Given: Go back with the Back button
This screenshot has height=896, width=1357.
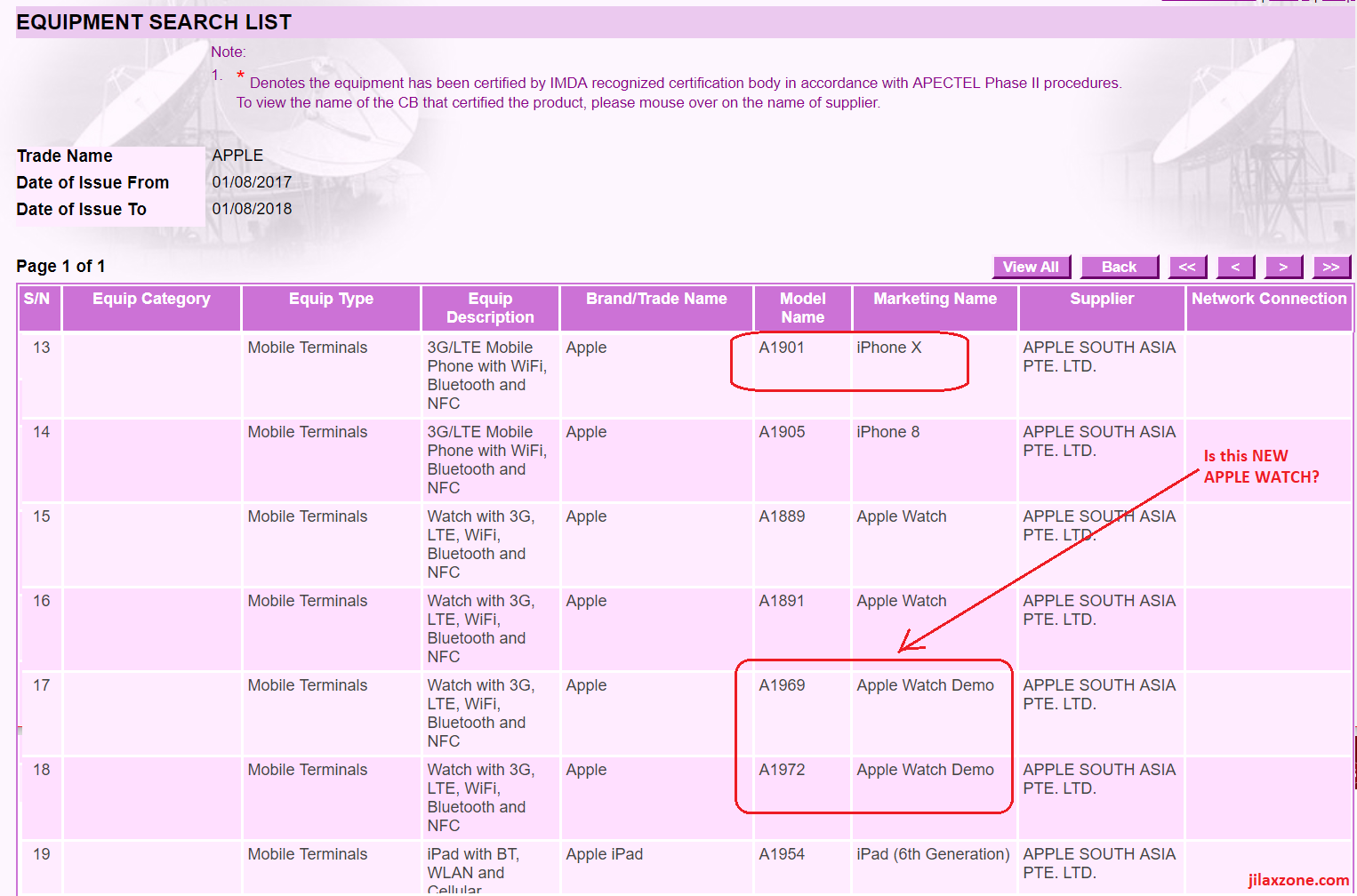Looking at the screenshot, I should click(x=1119, y=267).
